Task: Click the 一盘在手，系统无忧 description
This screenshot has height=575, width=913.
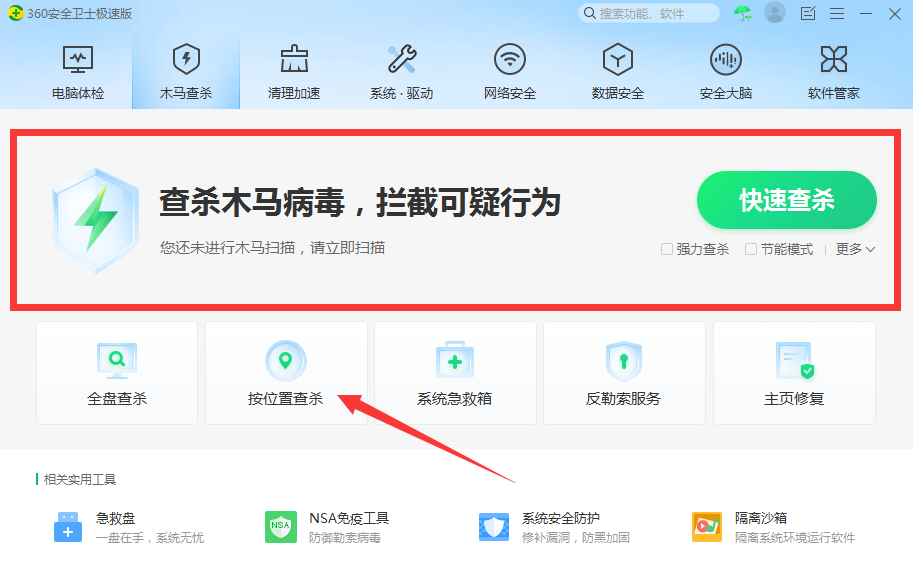Action: [150, 538]
